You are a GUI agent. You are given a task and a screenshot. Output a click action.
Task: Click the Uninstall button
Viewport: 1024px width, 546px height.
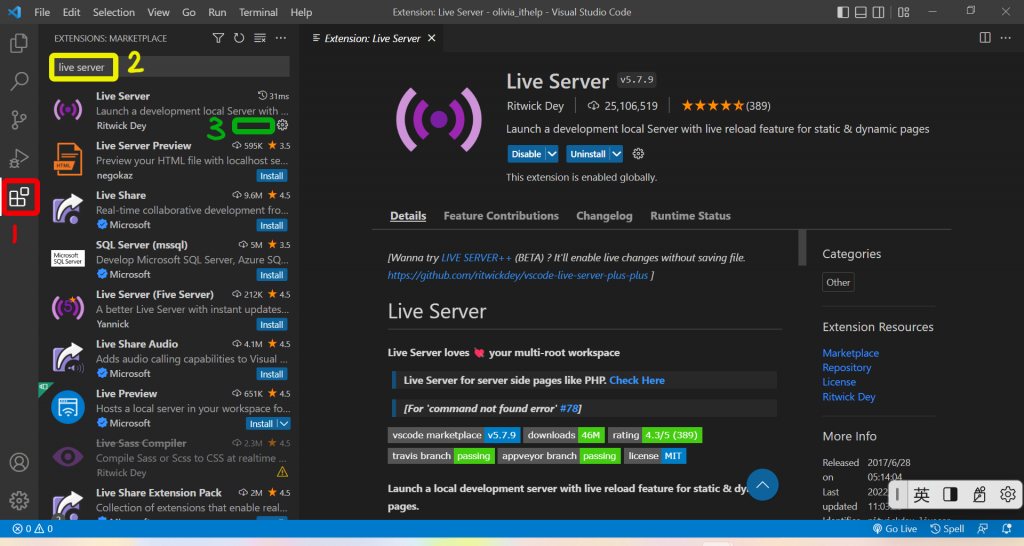[588, 154]
